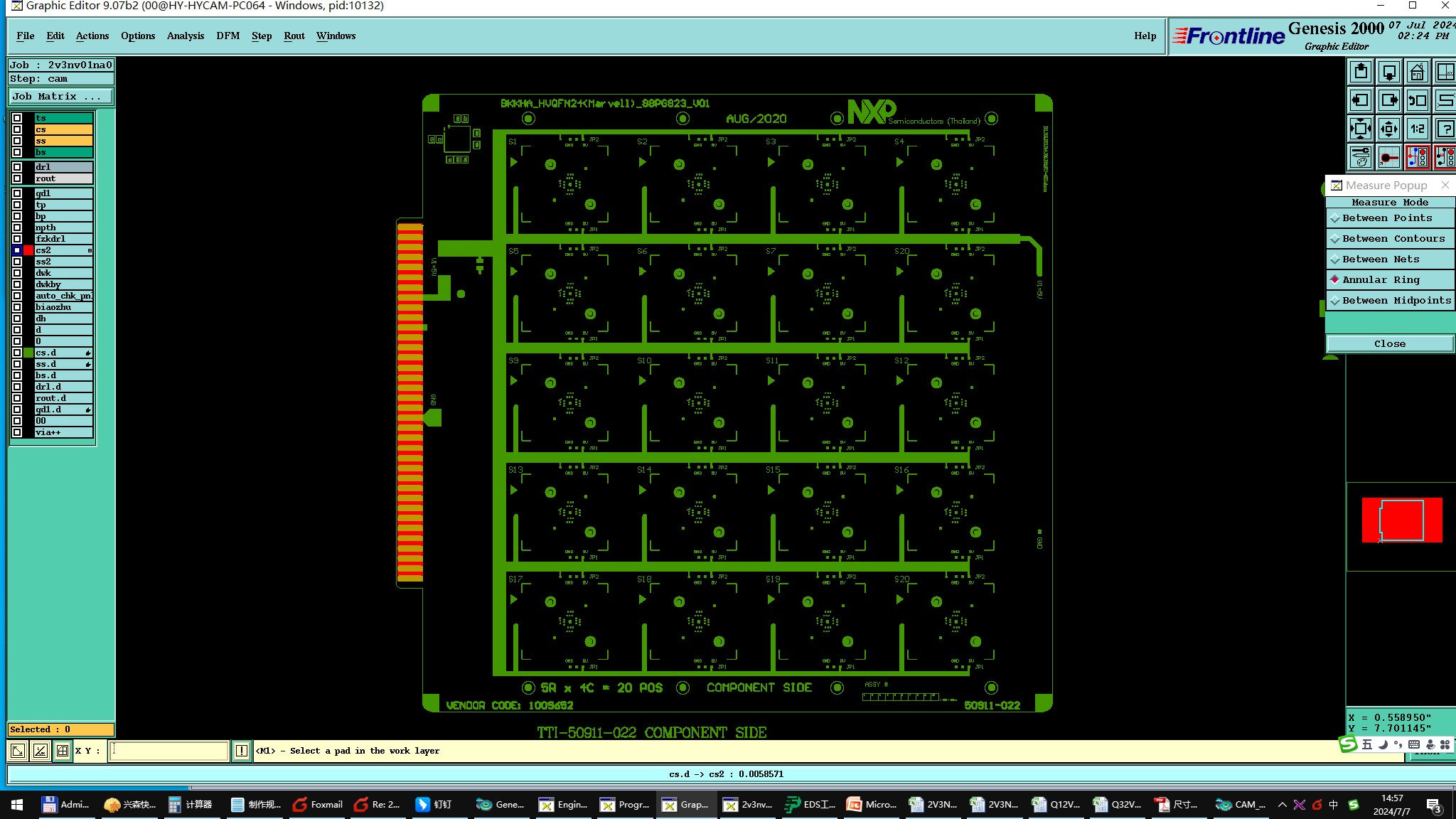The height and width of the screenshot is (819, 1456).
Task: Click the pan left icon
Action: [x=1361, y=100]
